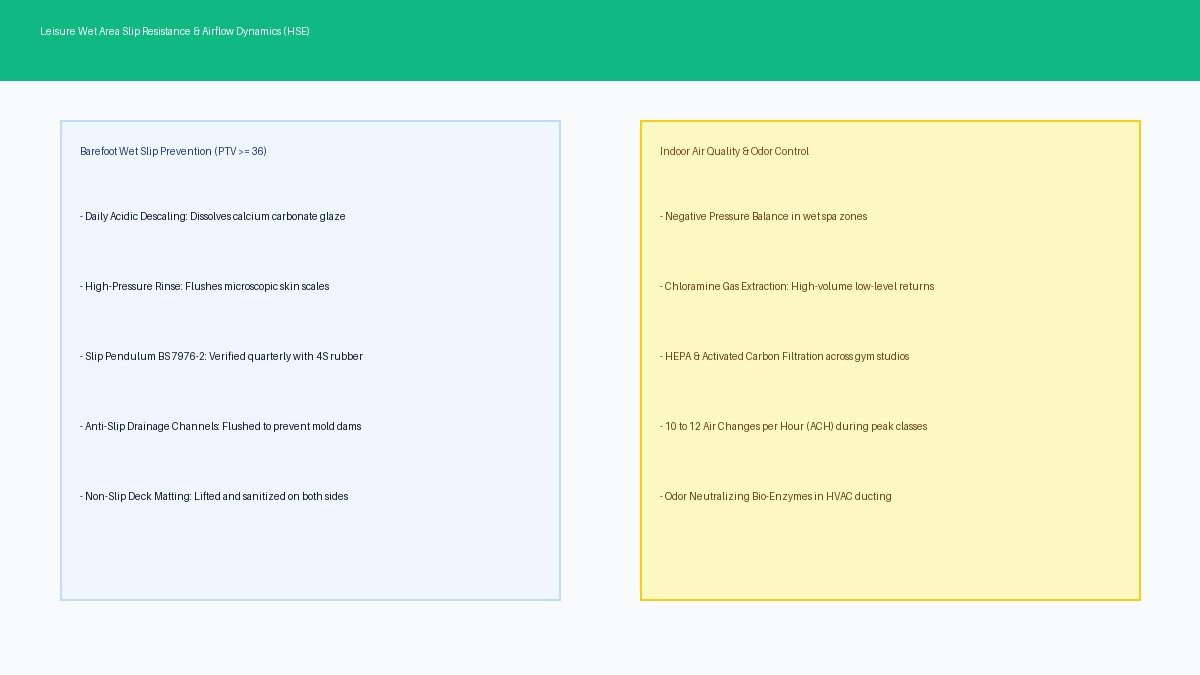Select the 'Chloramine Gas Extraction' bullet text
The width and height of the screenshot is (1200, 675).
[x=797, y=286]
